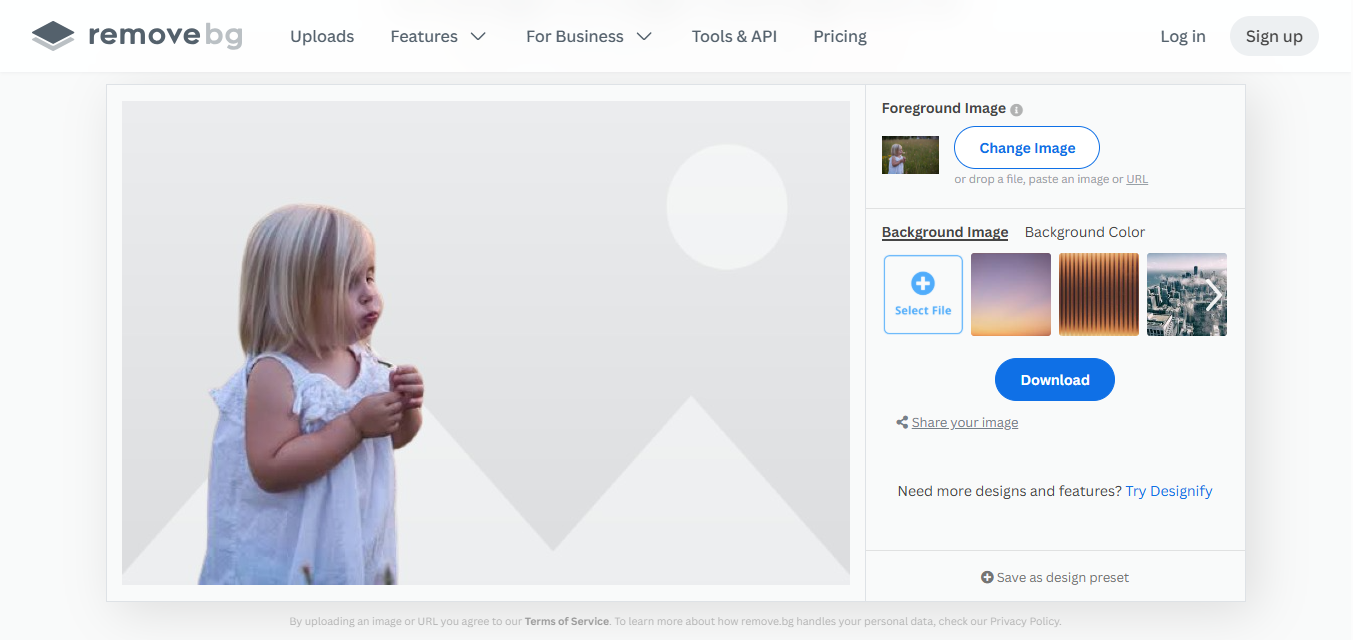Click the Sign up button
Screen dimensions: 1353x640
1274,37
